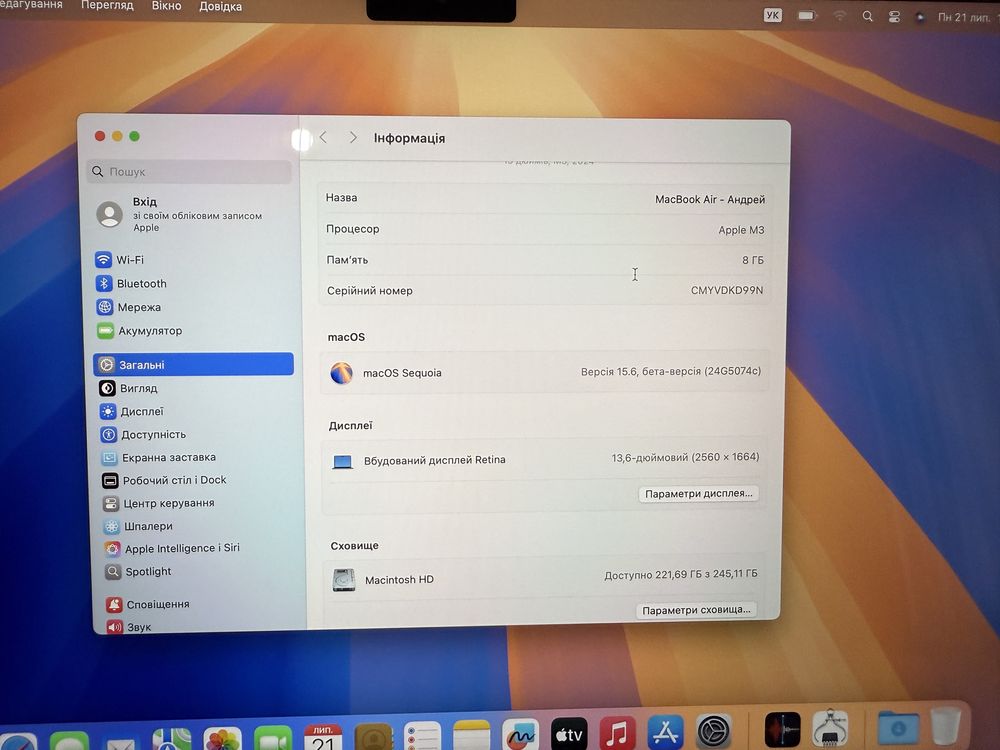Viewport: 1000px width, 750px height.
Task: Open Bluetooth settings in the sidebar
Action: (x=131, y=283)
